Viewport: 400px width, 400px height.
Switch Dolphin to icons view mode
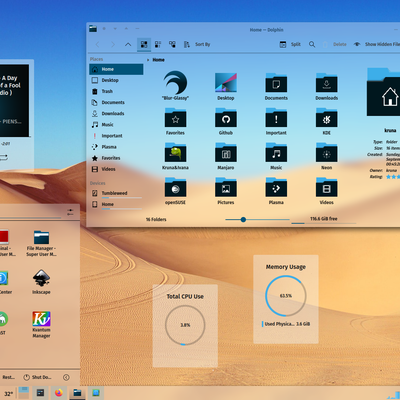click(x=144, y=44)
